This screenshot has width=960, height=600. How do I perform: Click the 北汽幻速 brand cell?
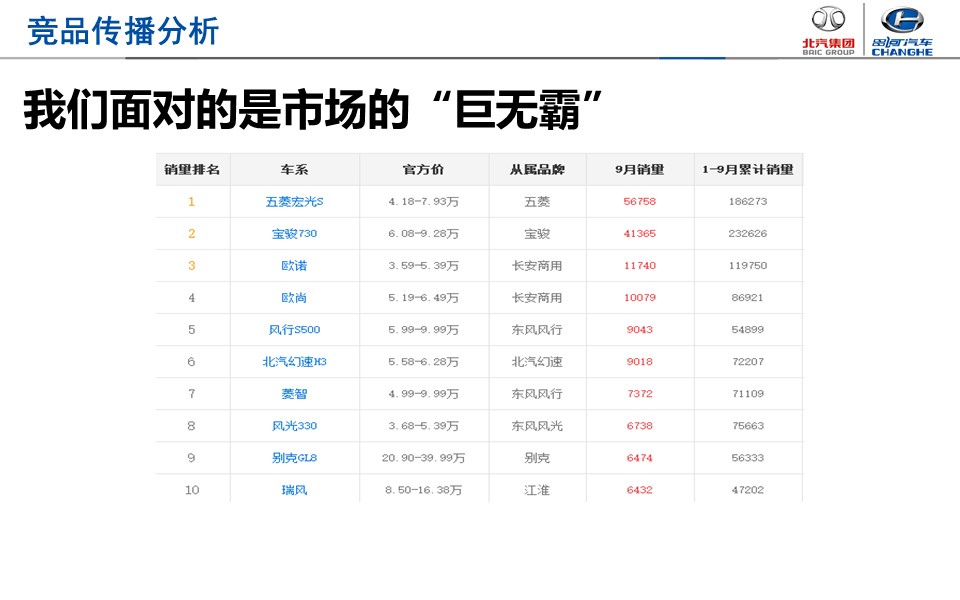coord(538,362)
